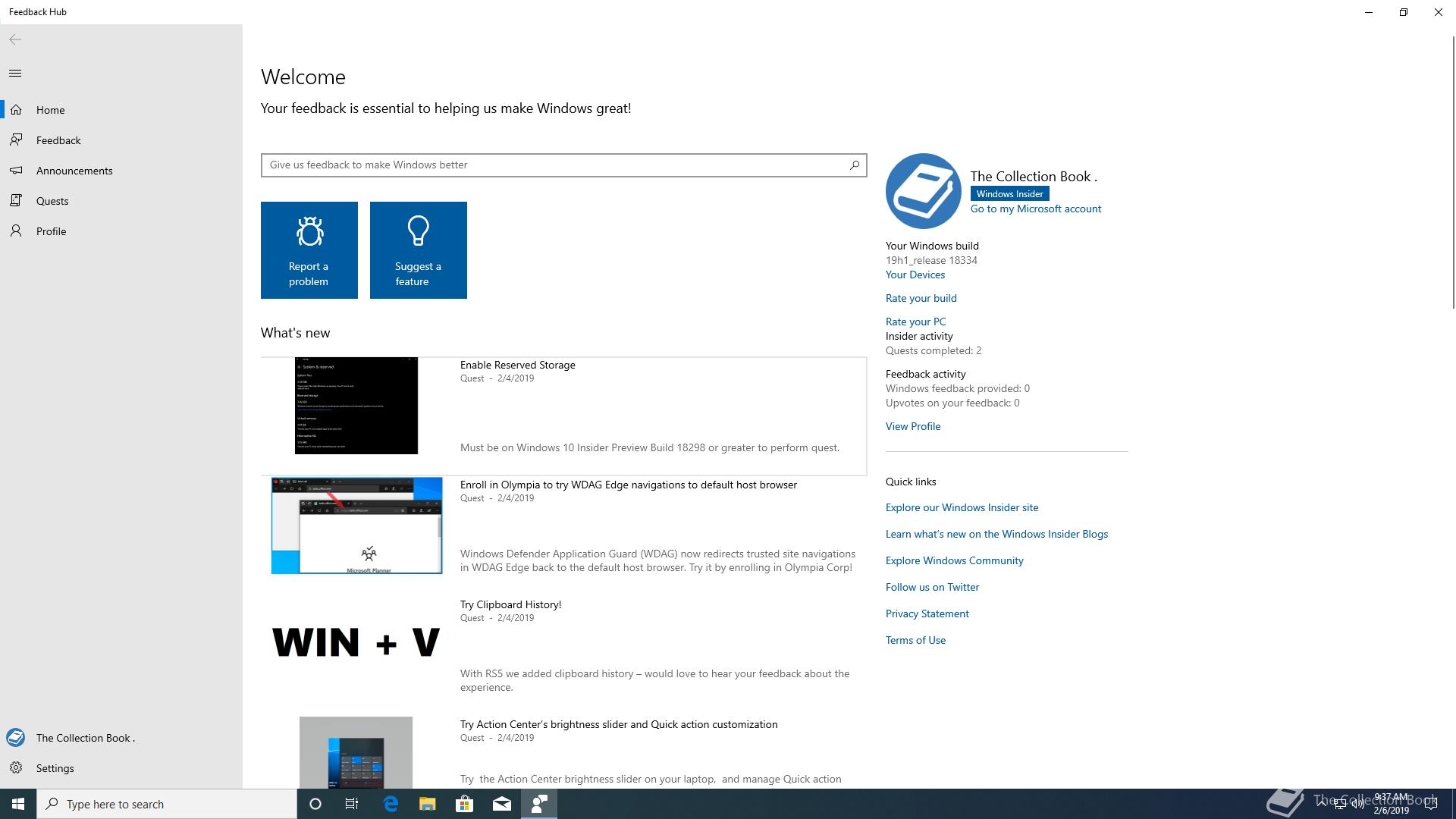Click The Collection Book account name in sidebar
Screen dimensions: 1456x819
coord(86,738)
